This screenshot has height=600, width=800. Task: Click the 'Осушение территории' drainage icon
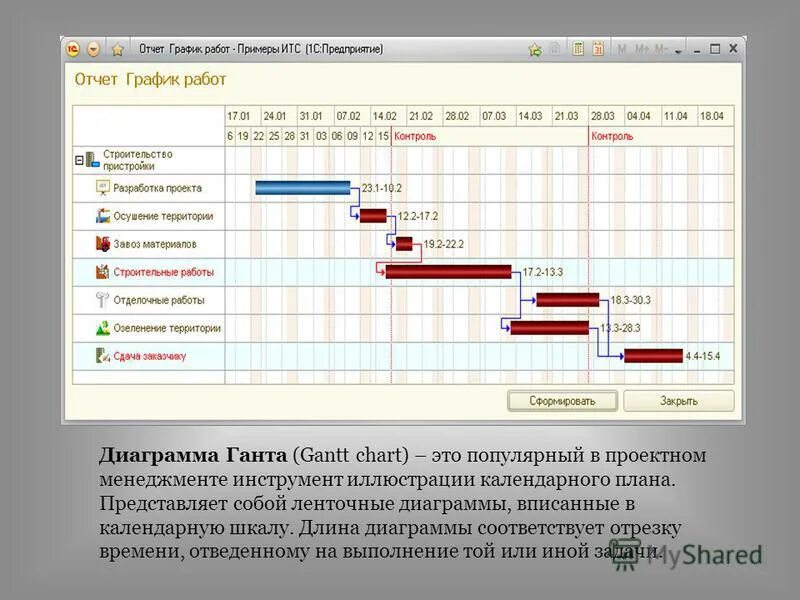coord(101,215)
